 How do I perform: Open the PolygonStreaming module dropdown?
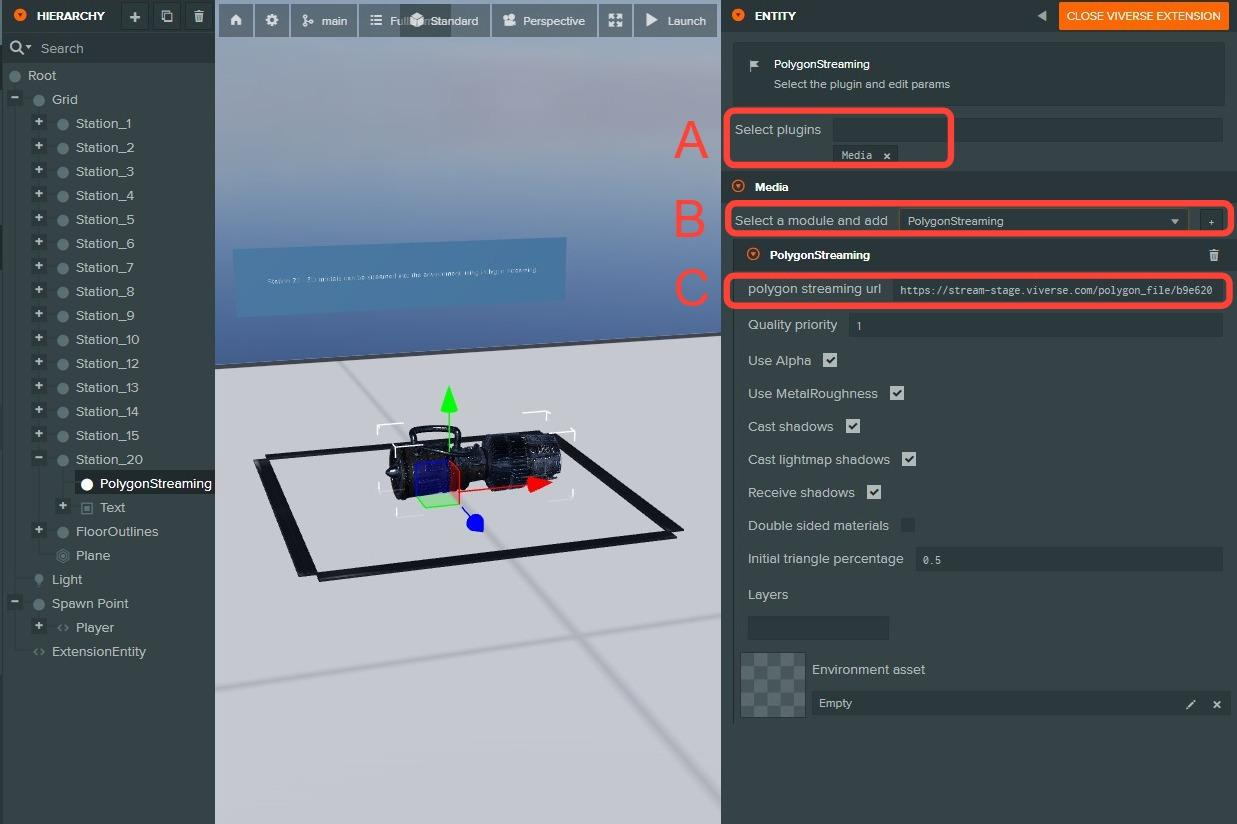tap(1043, 221)
